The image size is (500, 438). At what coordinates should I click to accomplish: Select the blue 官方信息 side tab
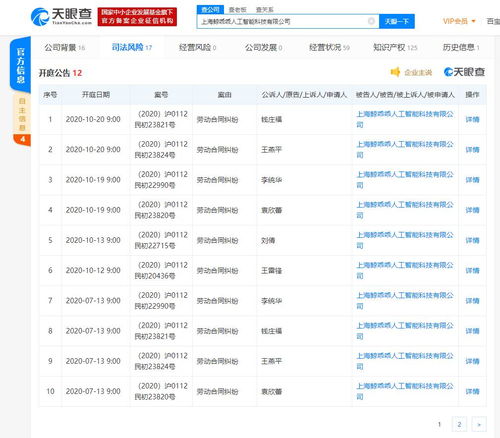coord(21,65)
